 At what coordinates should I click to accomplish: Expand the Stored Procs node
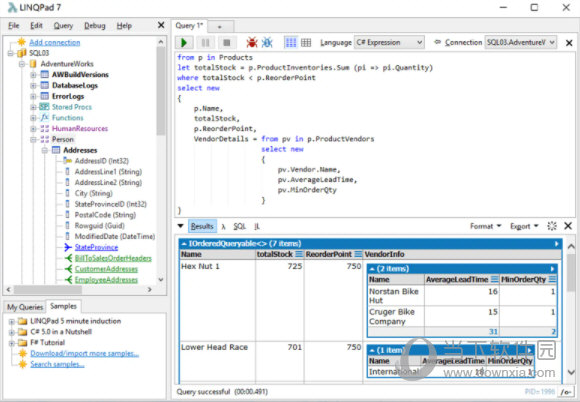(33, 107)
